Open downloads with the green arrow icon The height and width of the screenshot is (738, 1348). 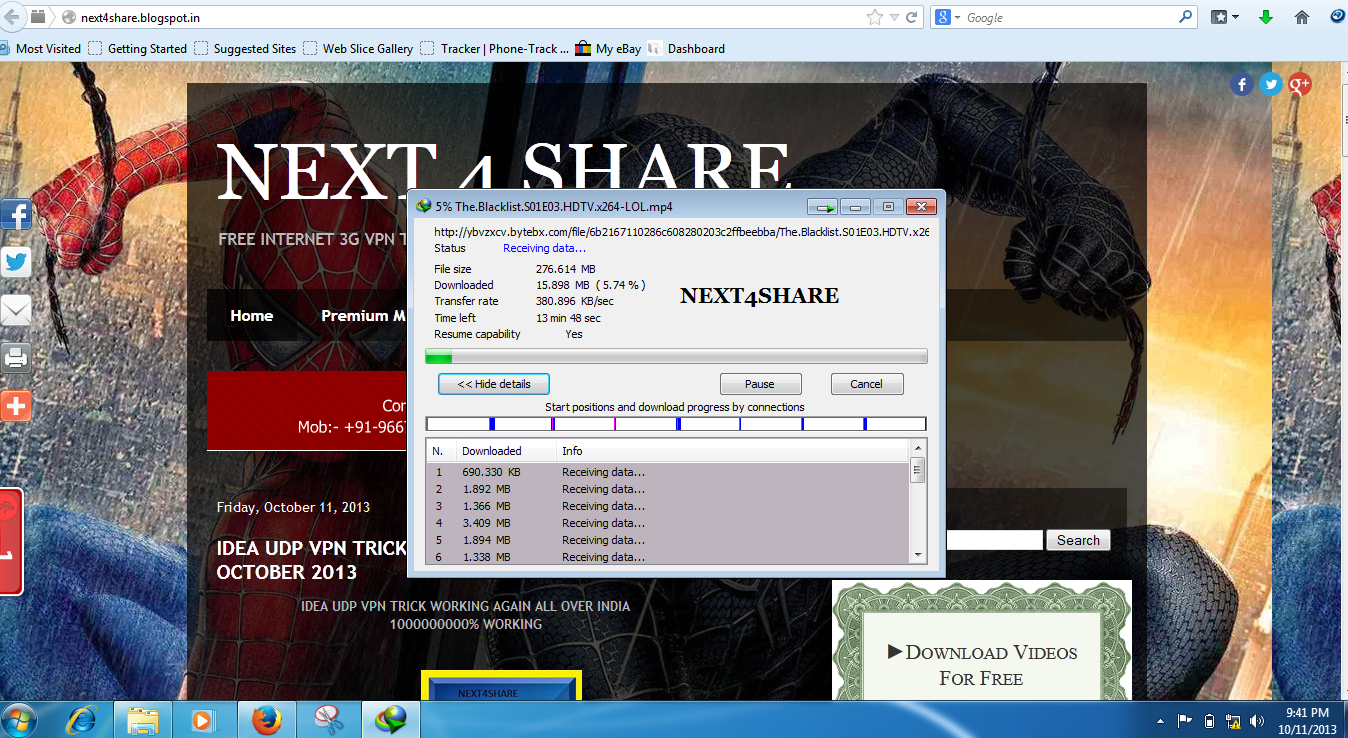(x=1265, y=17)
